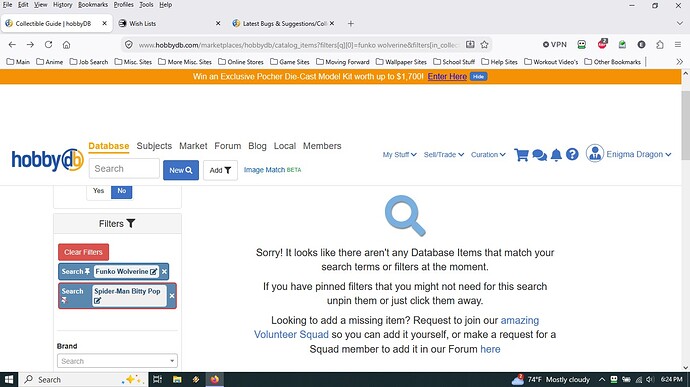Open the Local nav tab

[285, 146]
